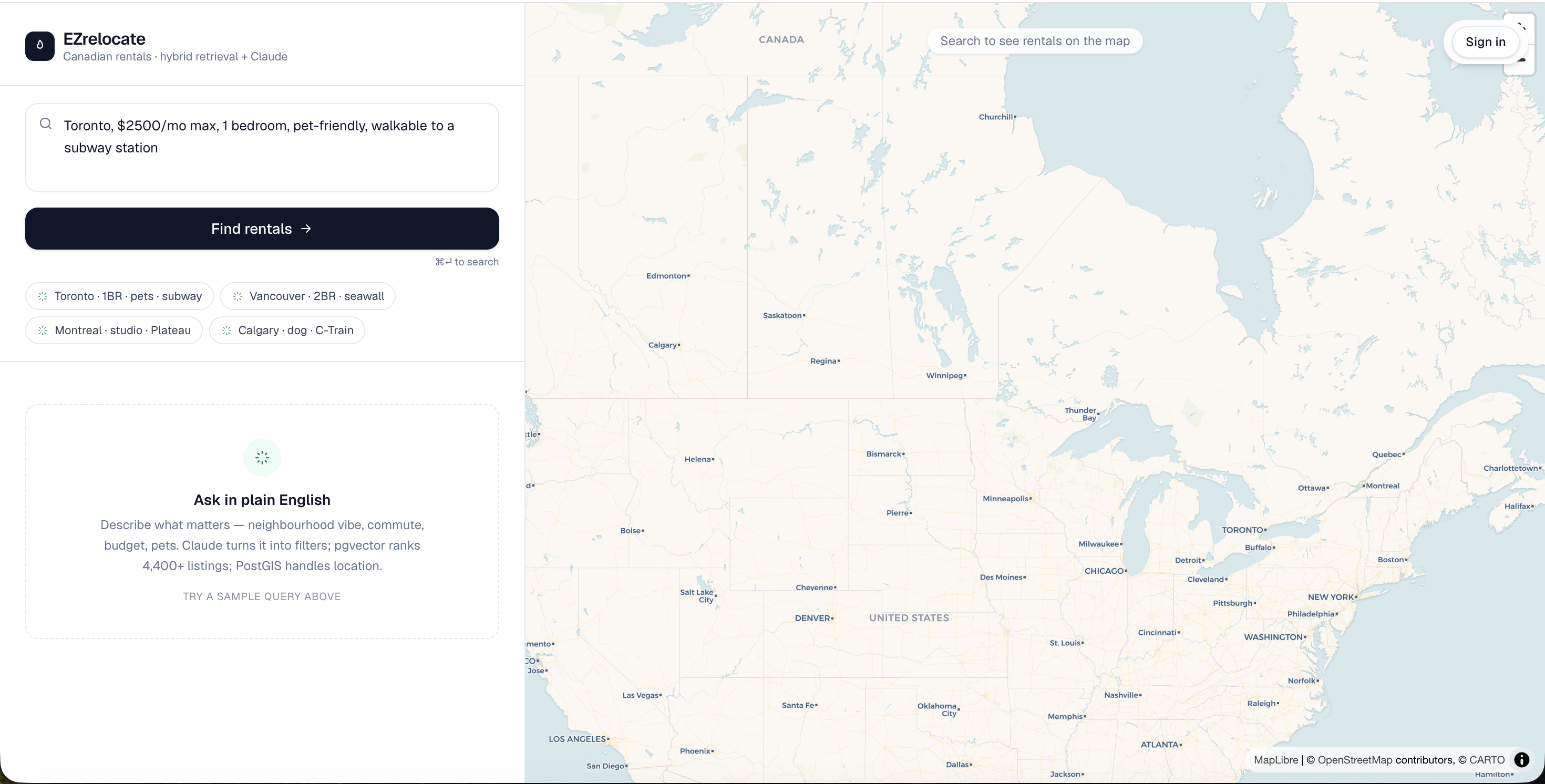Click the Nashville label on the map

pyautogui.click(x=1121, y=695)
